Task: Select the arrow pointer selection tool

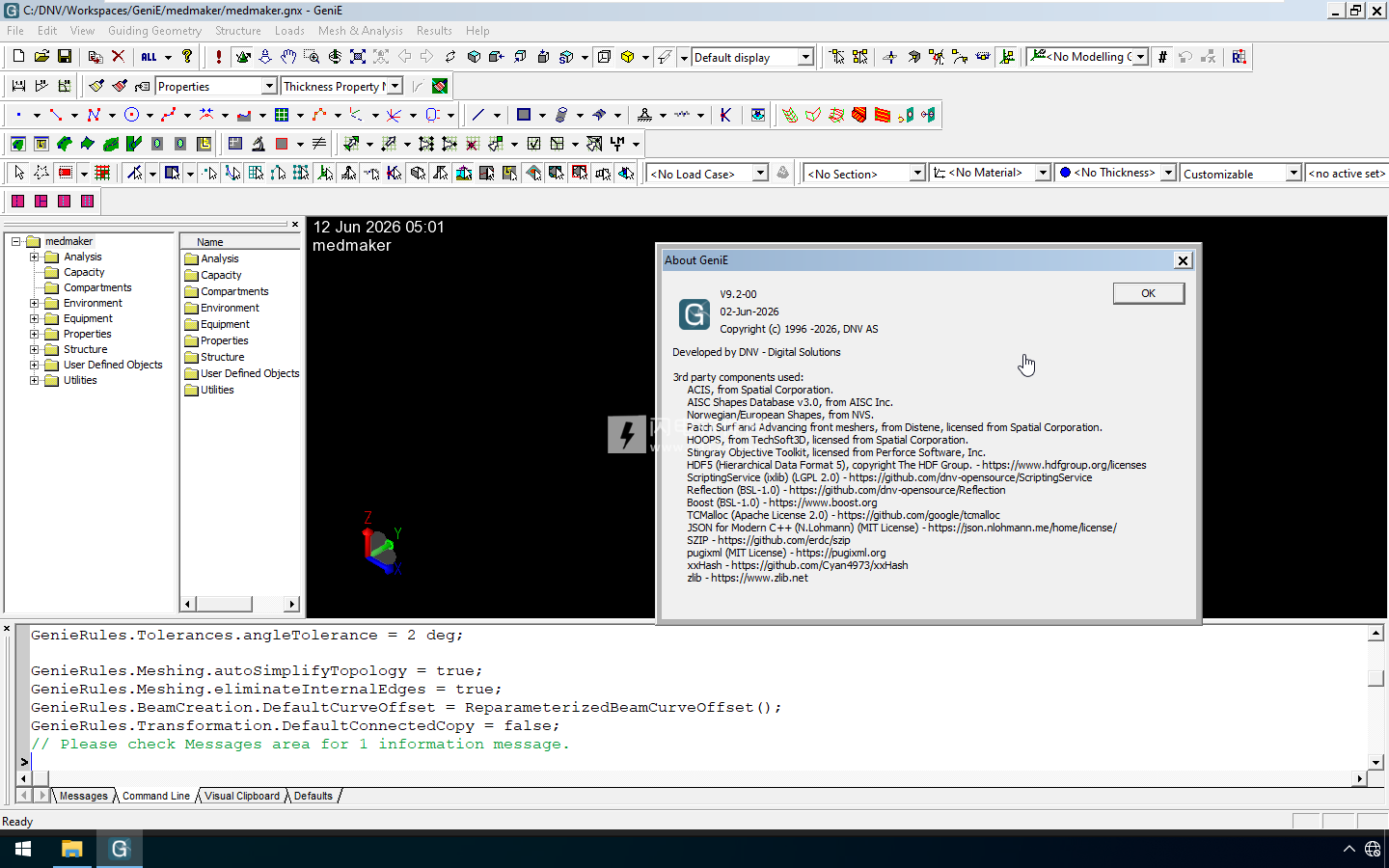Action: tap(18, 173)
